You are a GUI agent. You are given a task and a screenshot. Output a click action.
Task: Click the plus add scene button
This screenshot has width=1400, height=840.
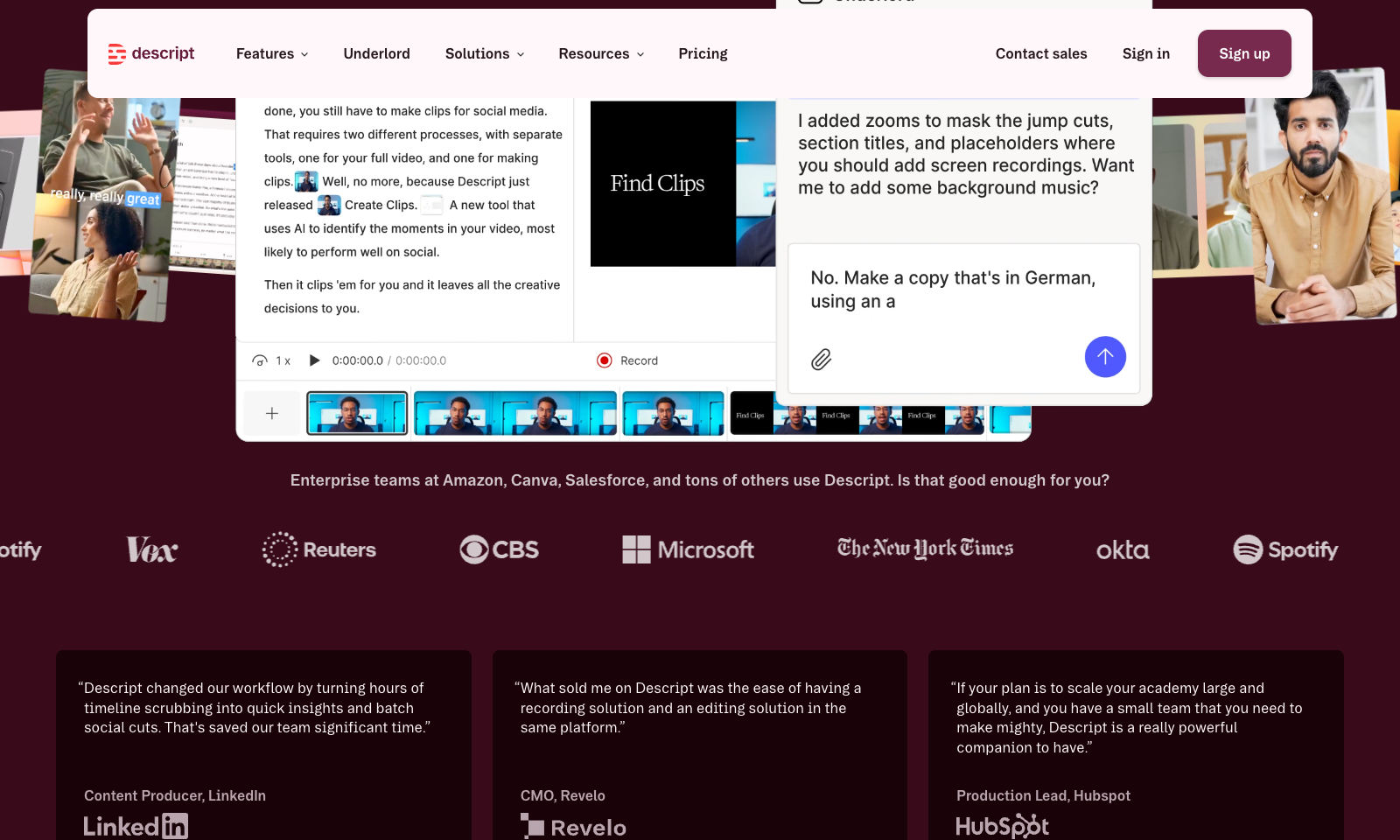(272, 413)
